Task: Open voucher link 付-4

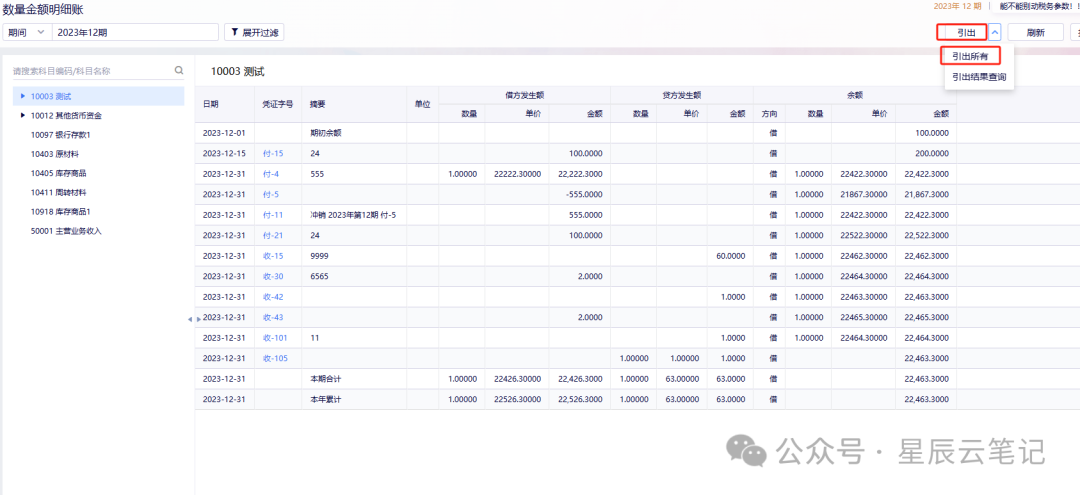Action: point(271,174)
